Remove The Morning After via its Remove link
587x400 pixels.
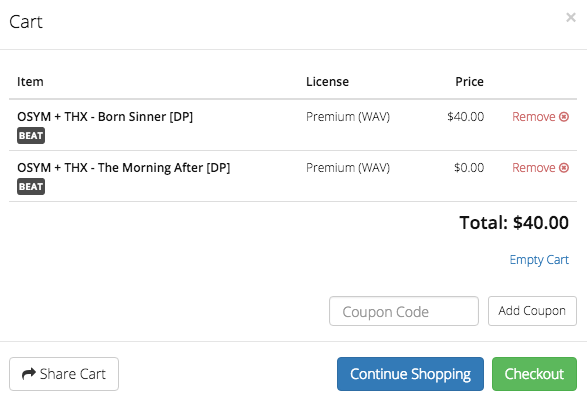pyautogui.click(x=533, y=168)
